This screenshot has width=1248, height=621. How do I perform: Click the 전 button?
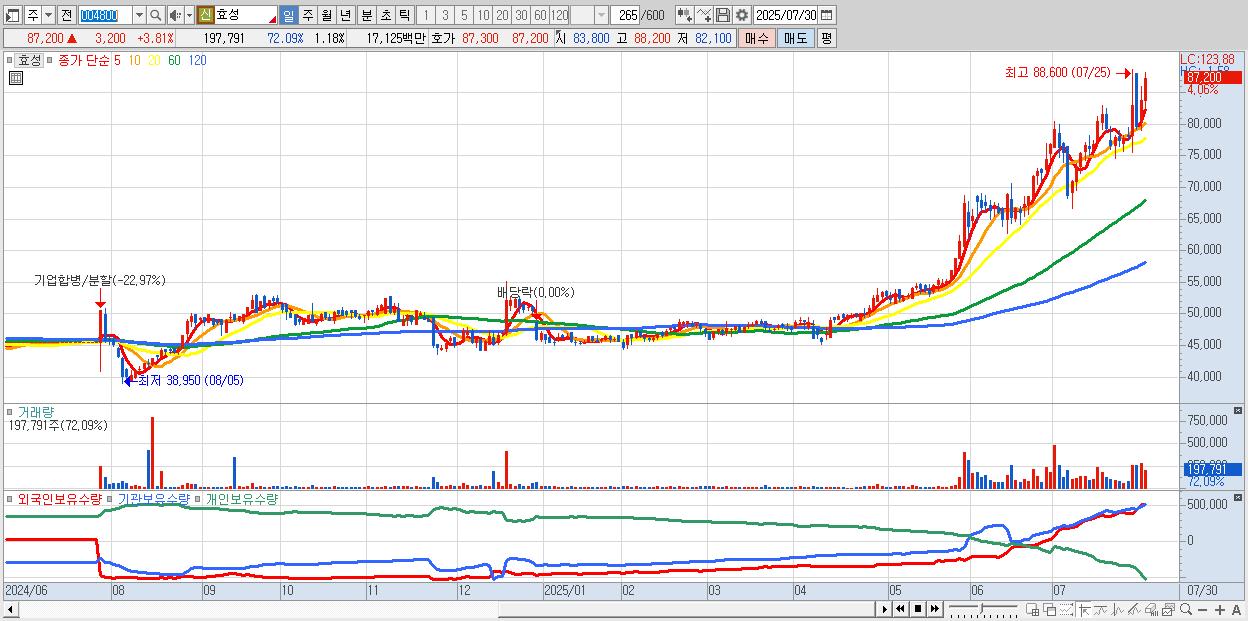[x=67, y=15]
